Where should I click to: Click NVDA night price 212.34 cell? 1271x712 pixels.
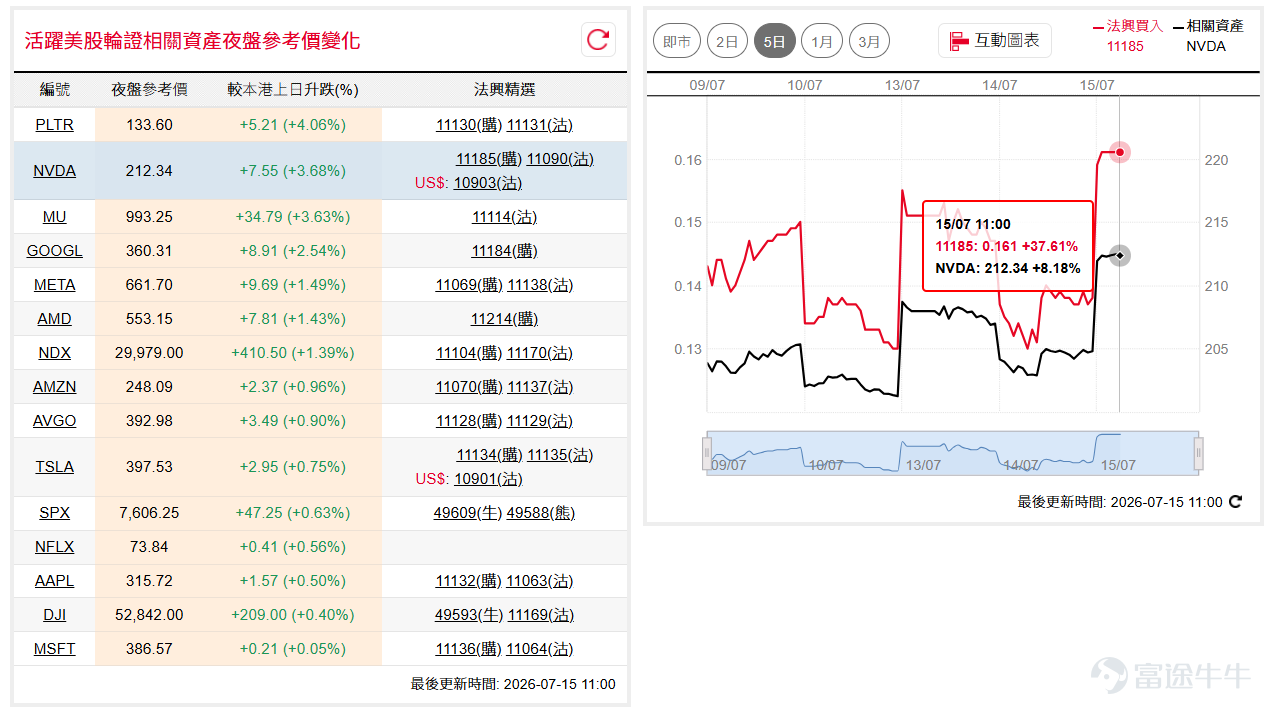[149, 171]
